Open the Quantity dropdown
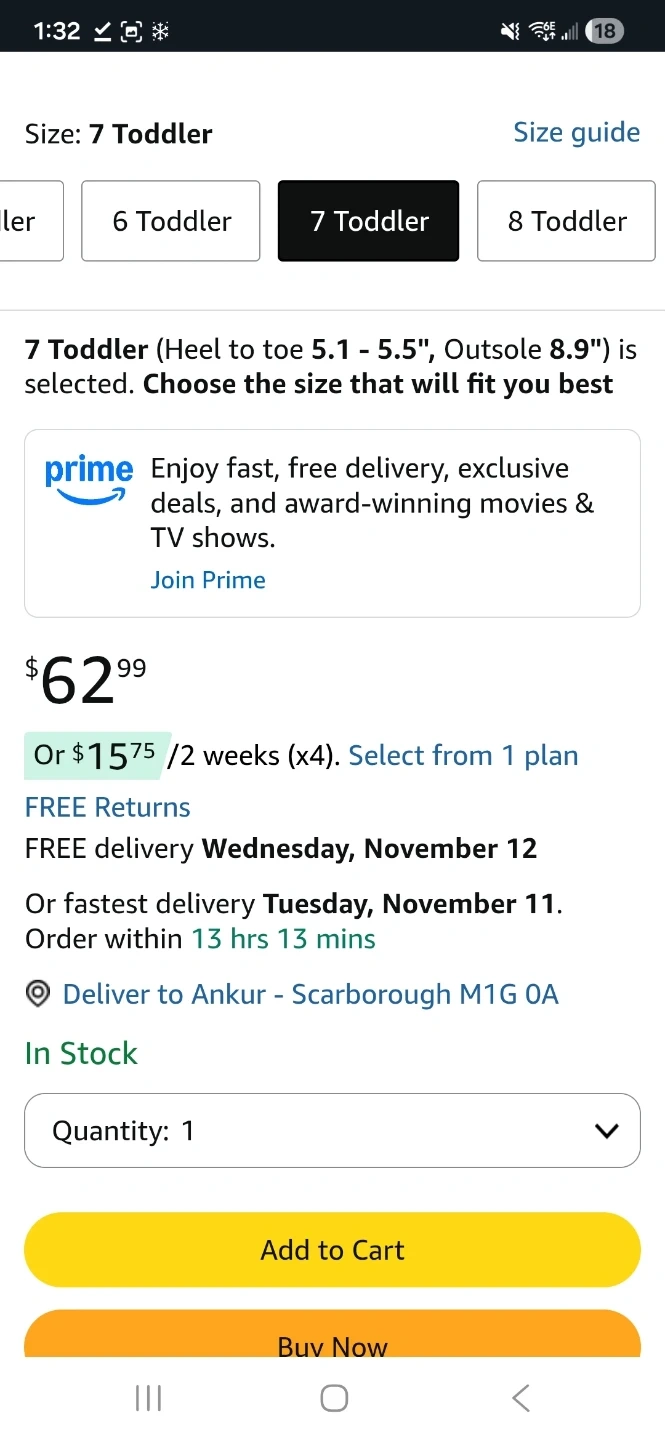The image size is (665, 1440). coord(332,1130)
